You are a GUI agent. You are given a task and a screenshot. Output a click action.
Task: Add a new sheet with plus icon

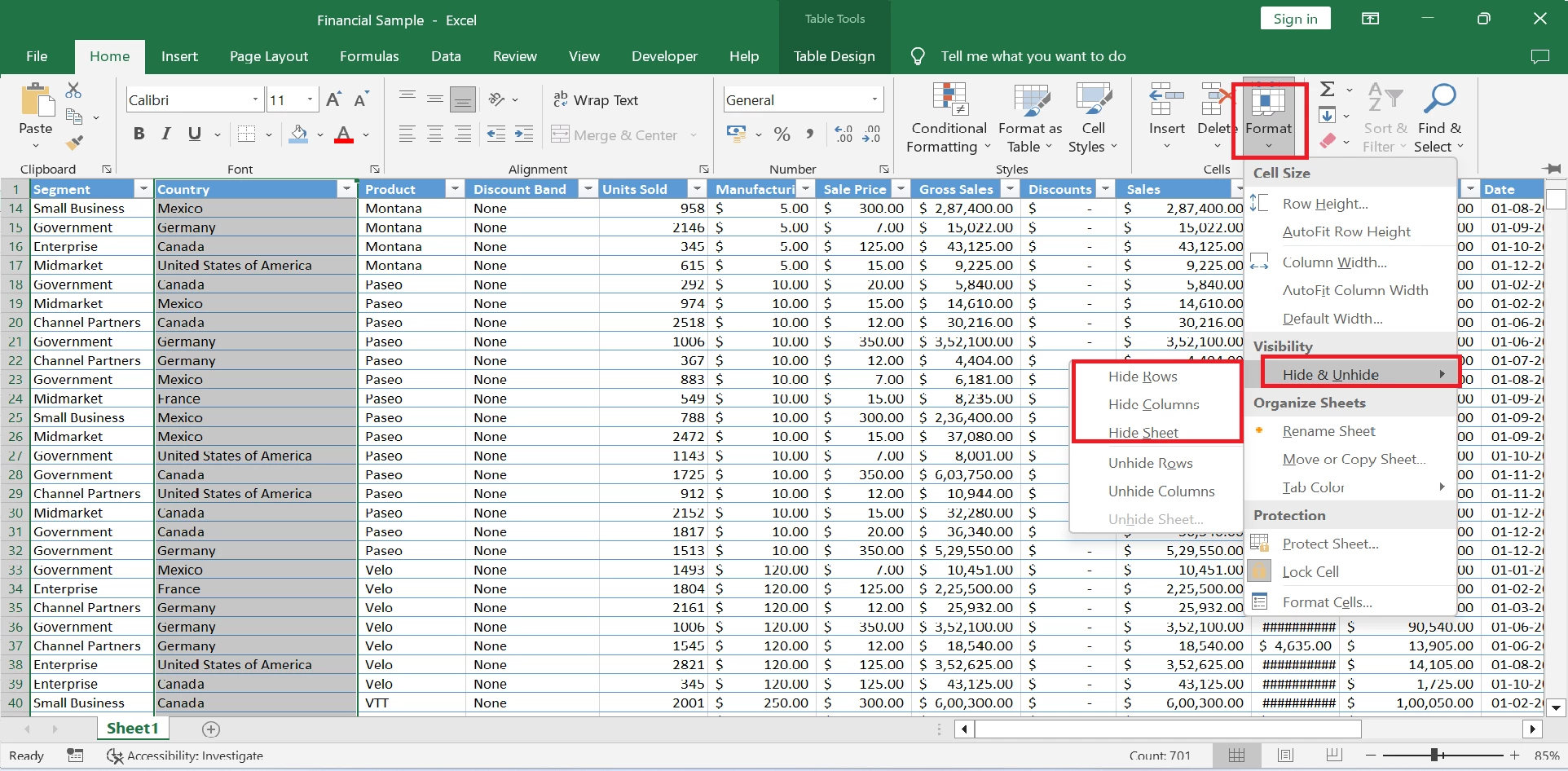pyautogui.click(x=211, y=729)
